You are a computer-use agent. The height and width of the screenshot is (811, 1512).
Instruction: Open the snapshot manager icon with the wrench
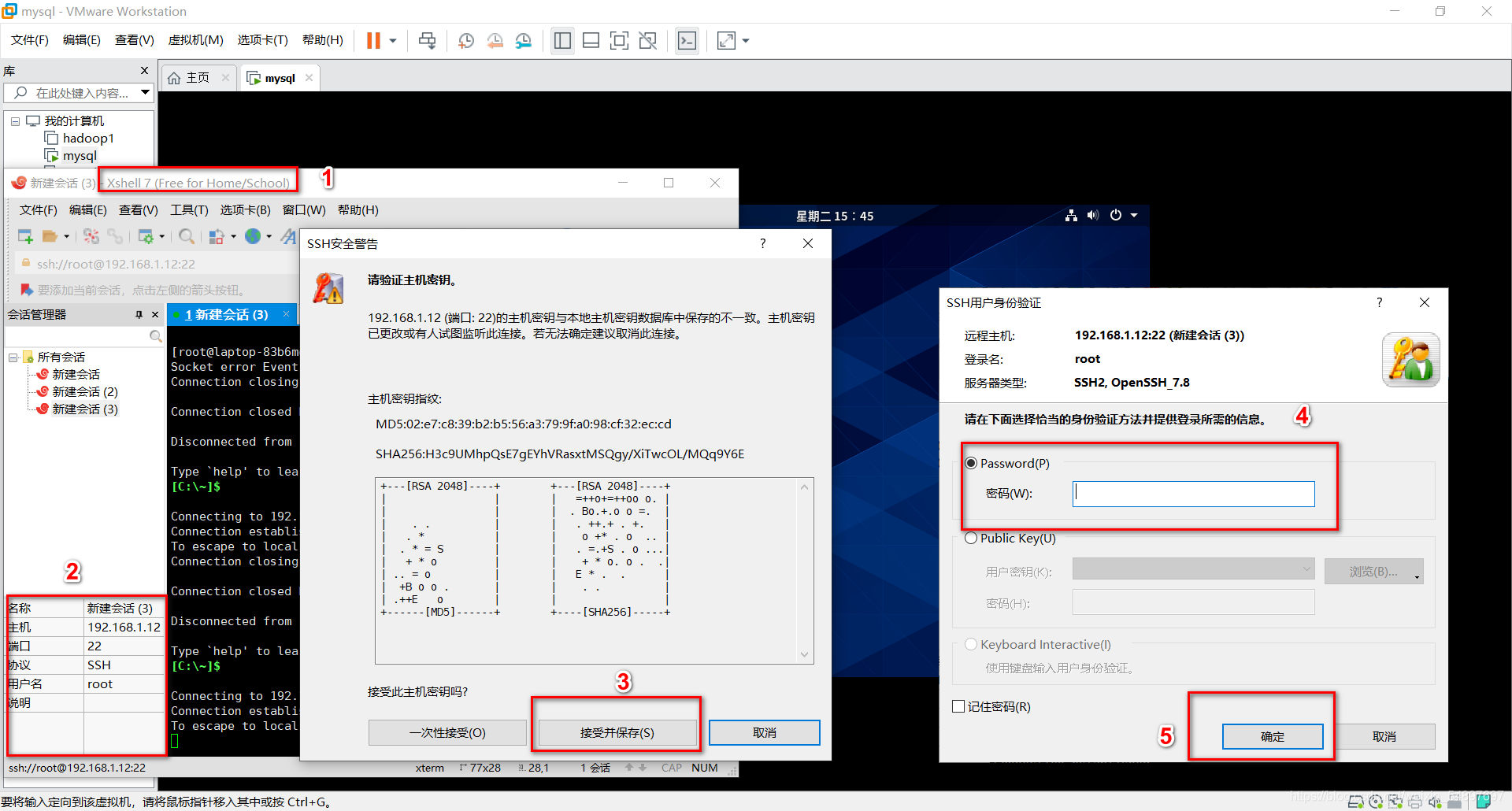pyautogui.click(x=524, y=41)
